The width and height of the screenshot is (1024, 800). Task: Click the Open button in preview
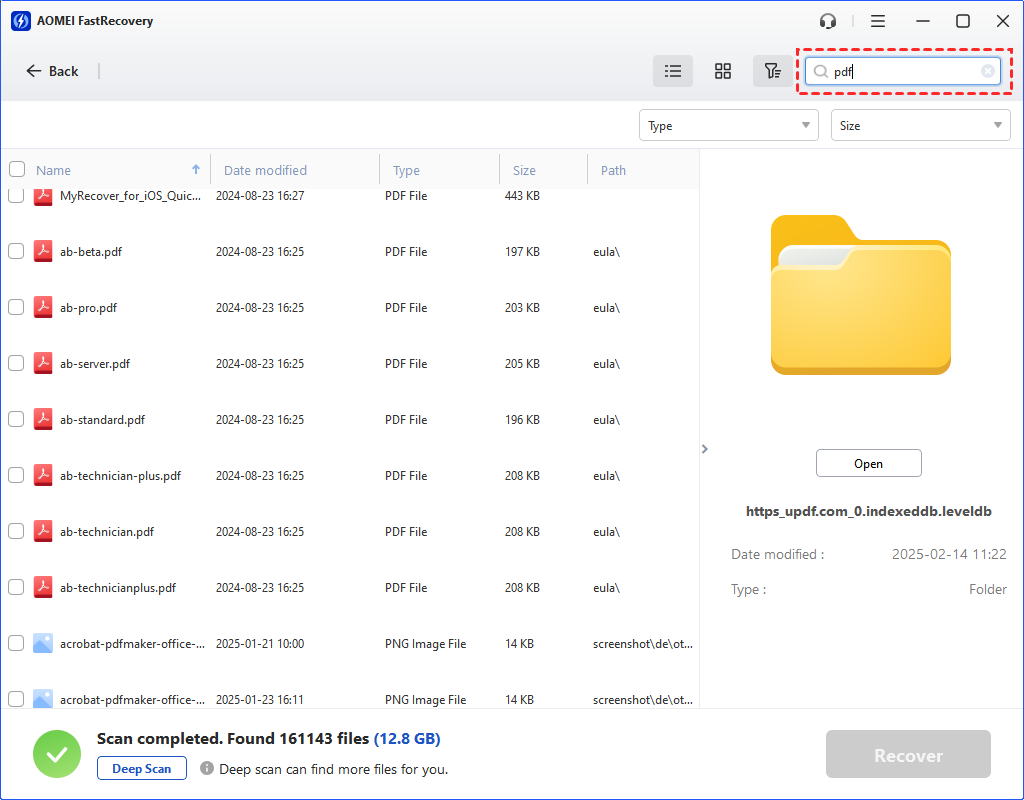pyautogui.click(x=868, y=463)
